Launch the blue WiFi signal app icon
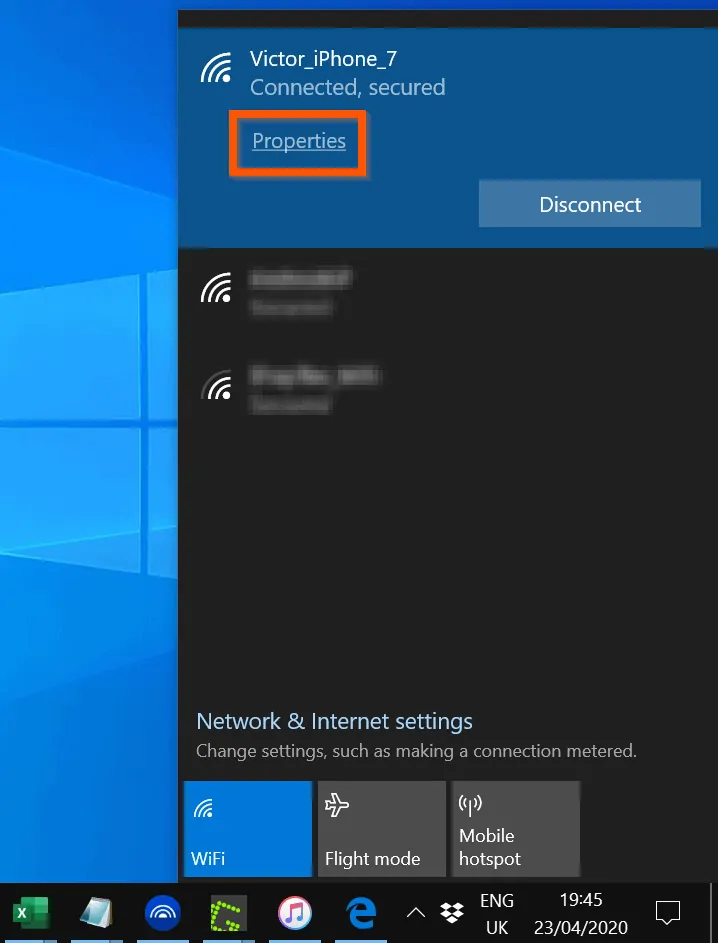 pos(162,912)
